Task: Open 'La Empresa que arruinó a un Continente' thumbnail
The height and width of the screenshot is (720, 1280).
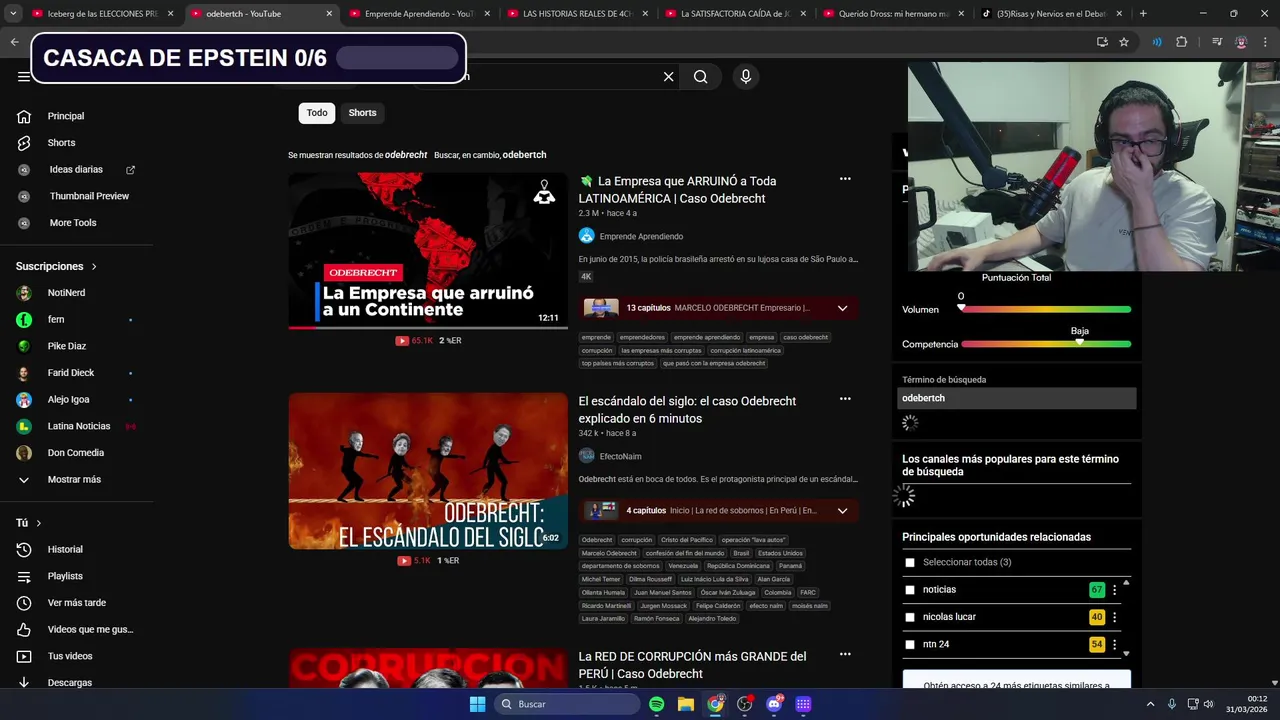Action: coord(428,250)
